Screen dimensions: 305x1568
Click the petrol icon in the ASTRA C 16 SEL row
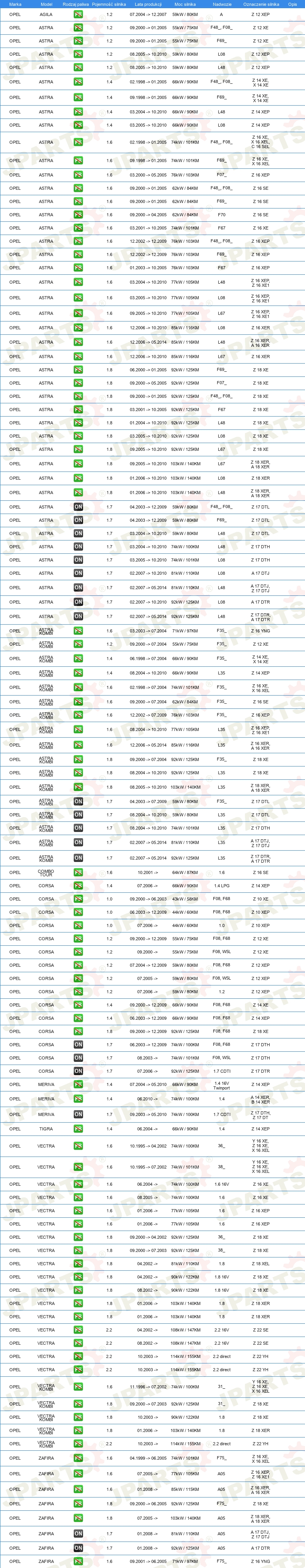tap(78, 143)
